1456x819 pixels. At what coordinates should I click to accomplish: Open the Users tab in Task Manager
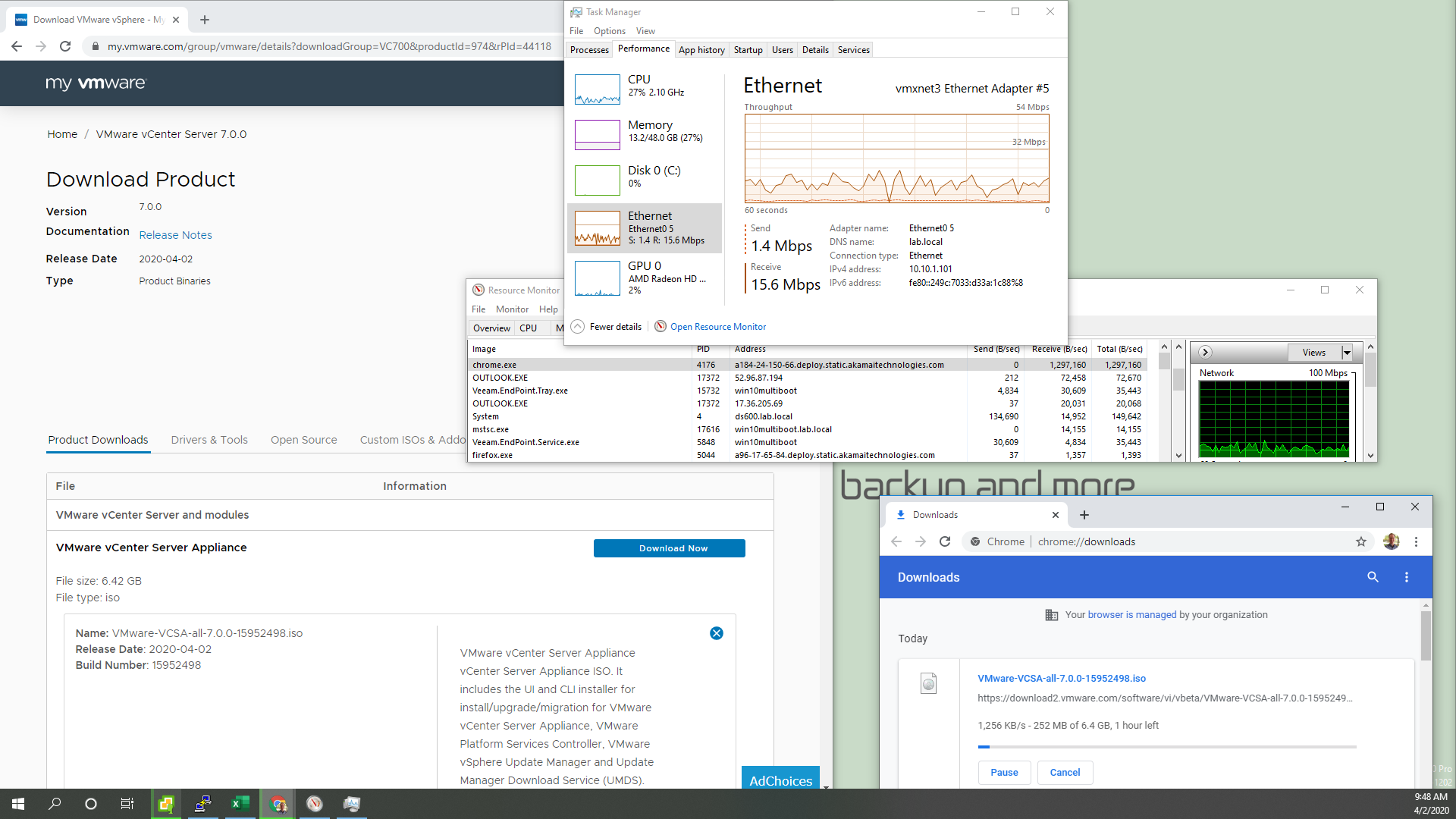[782, 50]
